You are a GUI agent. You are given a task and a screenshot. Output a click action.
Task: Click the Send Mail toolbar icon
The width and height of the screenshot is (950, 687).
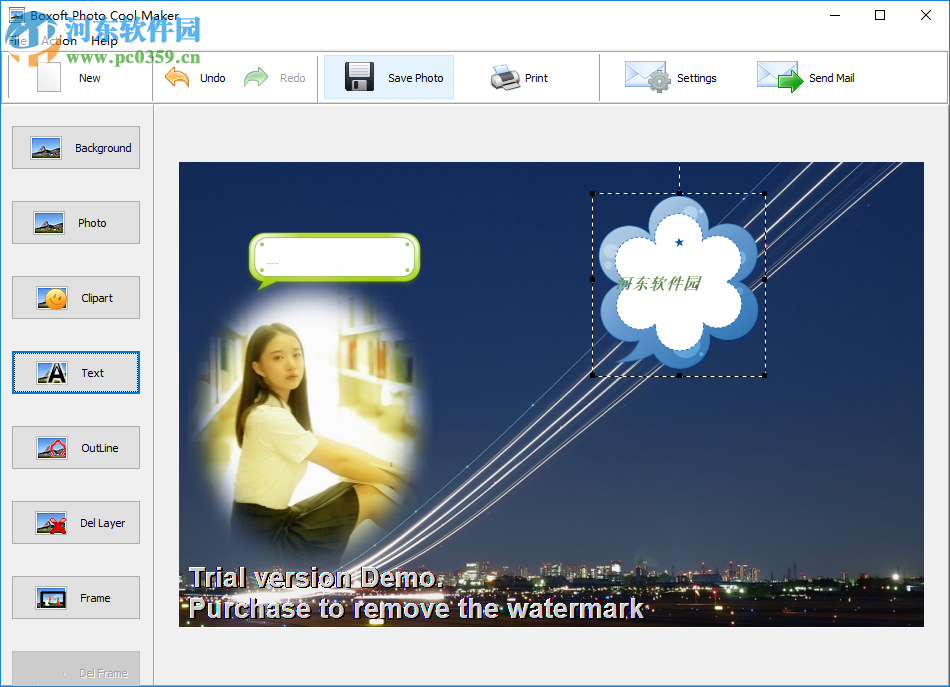(805, 77)
